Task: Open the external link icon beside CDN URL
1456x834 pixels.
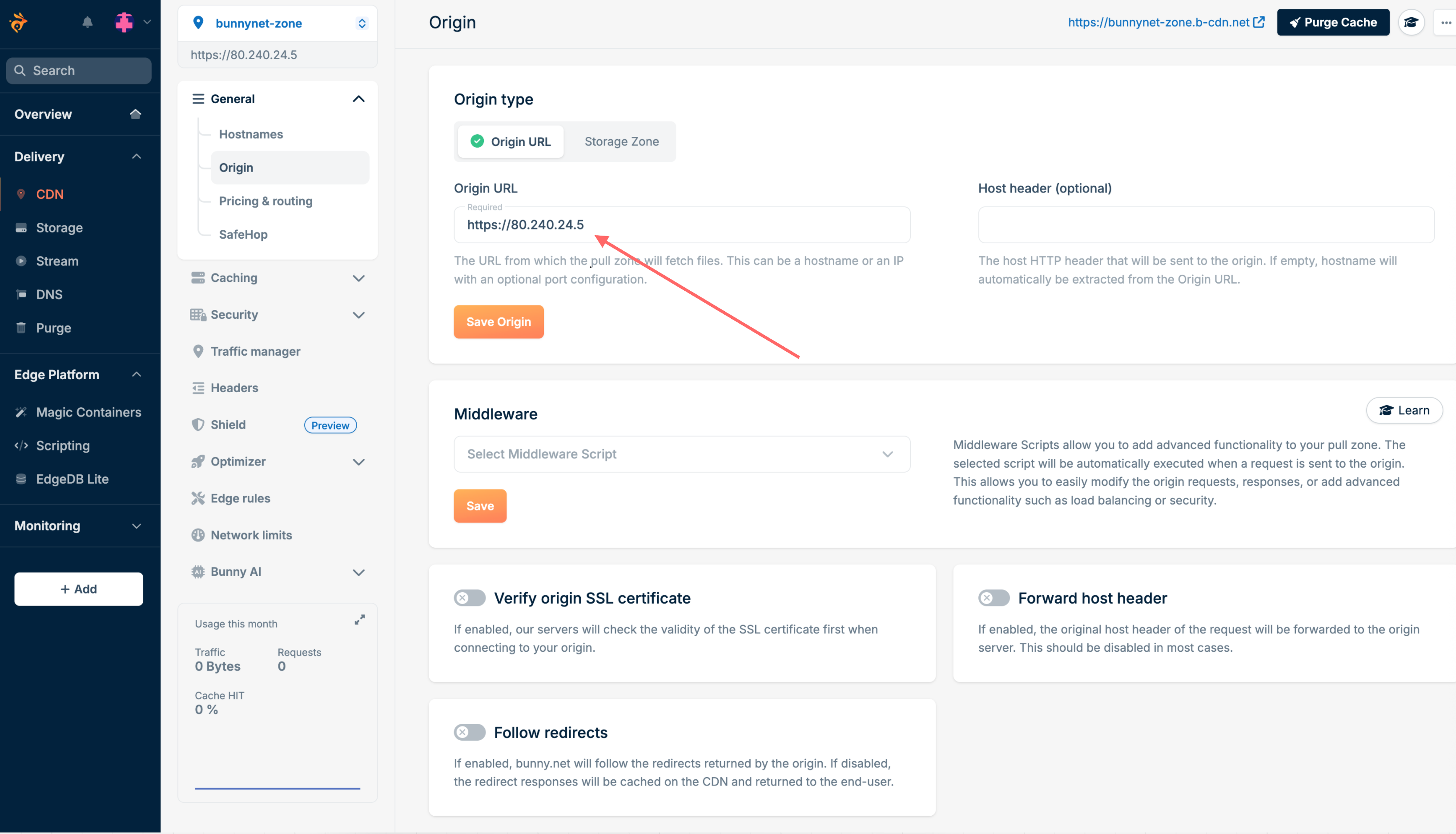Action: [1259, 22]
